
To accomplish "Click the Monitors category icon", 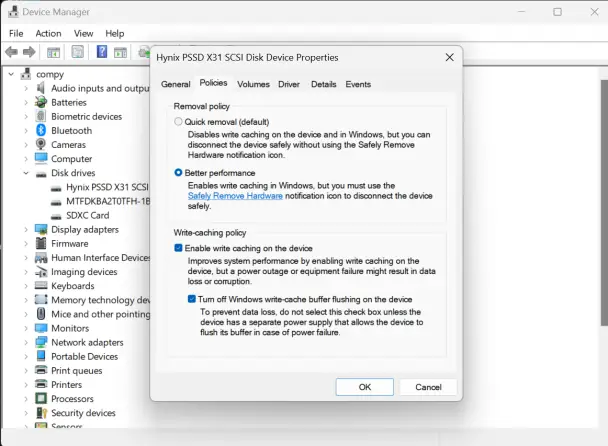I will pos(41,328).
